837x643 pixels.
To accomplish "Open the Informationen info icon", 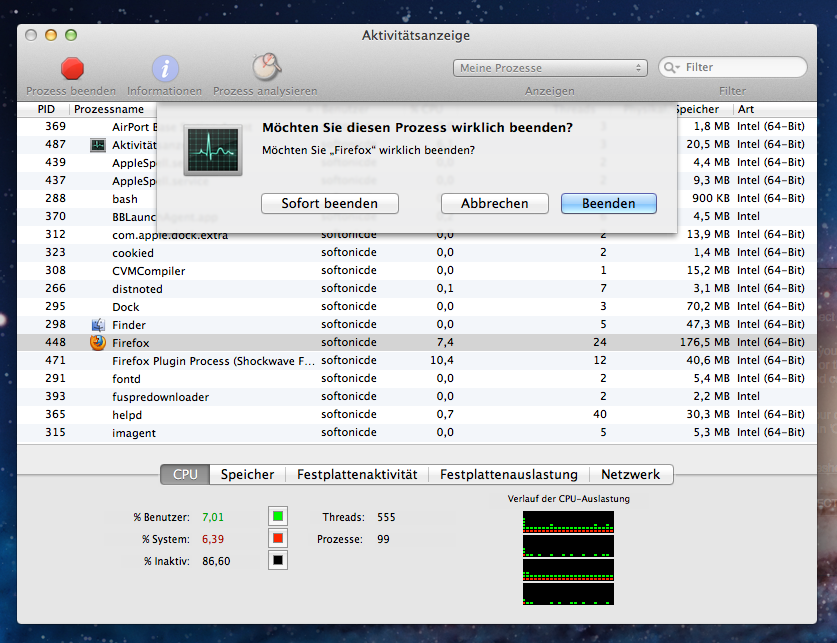I will (x=165, y=69).
